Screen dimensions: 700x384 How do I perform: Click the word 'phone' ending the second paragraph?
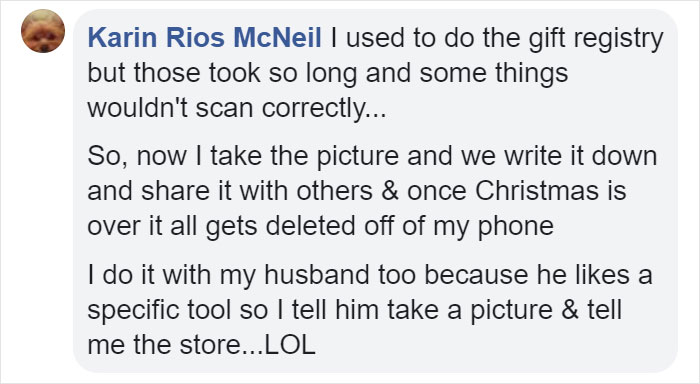[x=516, y=227]
